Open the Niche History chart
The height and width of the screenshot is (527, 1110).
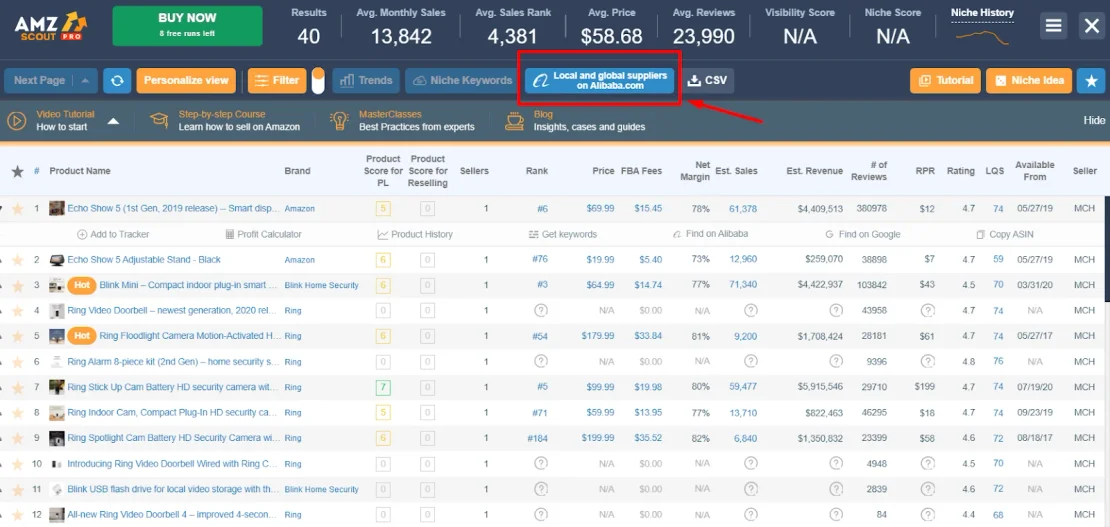click(x=982, y=27)
